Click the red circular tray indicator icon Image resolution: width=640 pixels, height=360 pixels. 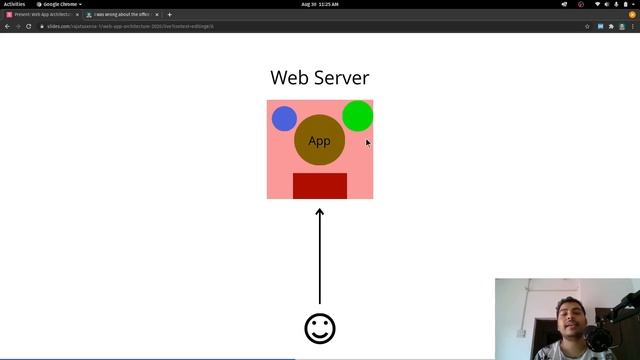point(581,4)
